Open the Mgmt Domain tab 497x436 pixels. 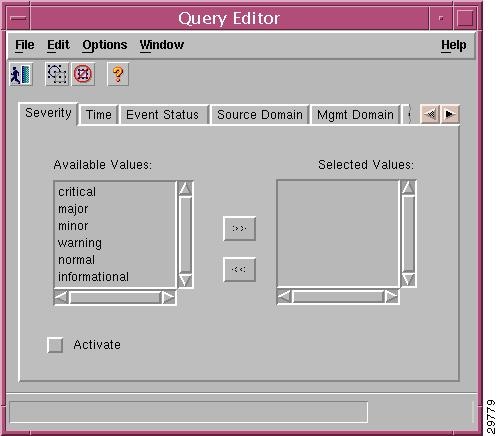click(355, 115)
